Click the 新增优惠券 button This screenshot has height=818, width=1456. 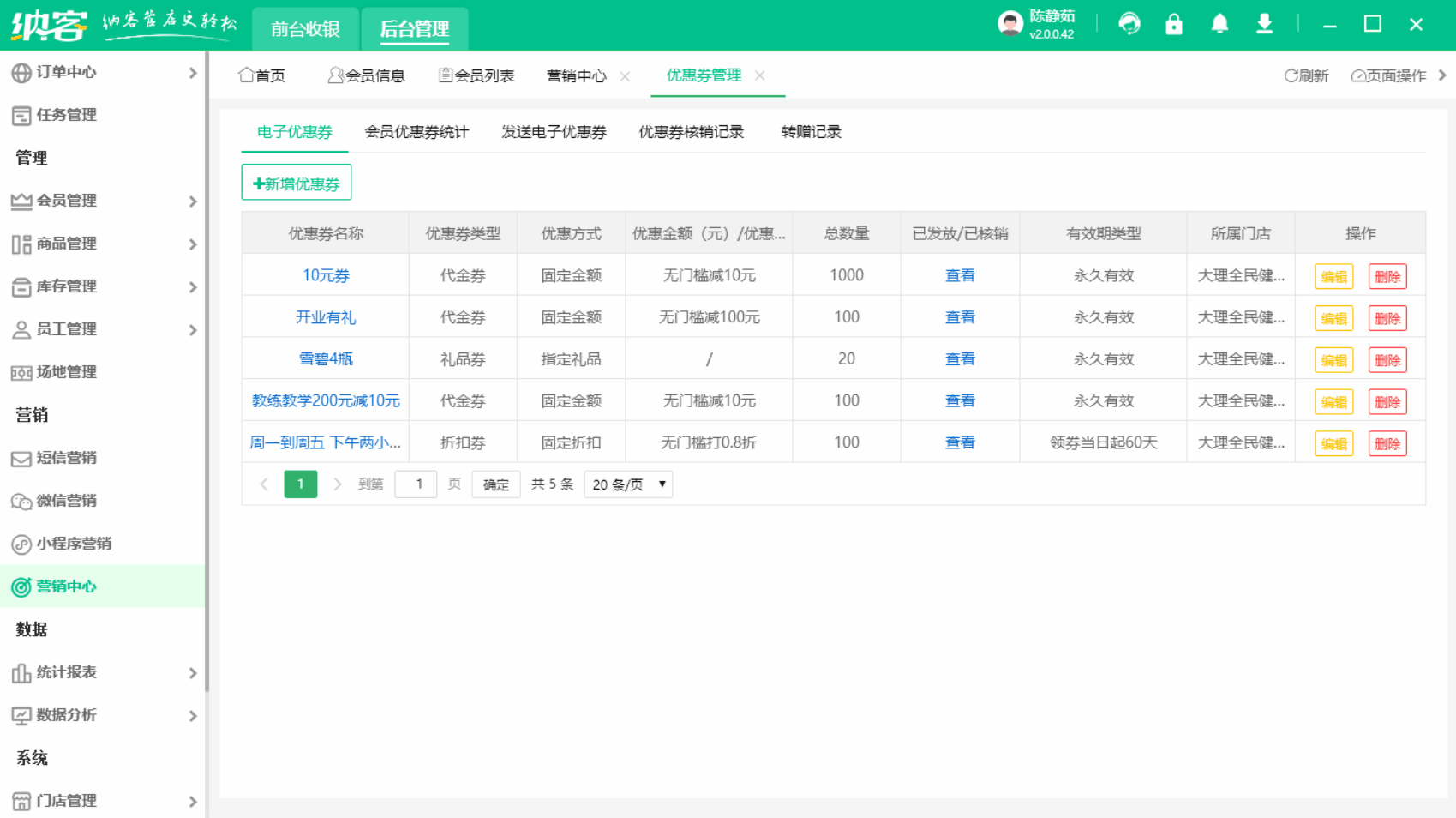tap(296, 182)
